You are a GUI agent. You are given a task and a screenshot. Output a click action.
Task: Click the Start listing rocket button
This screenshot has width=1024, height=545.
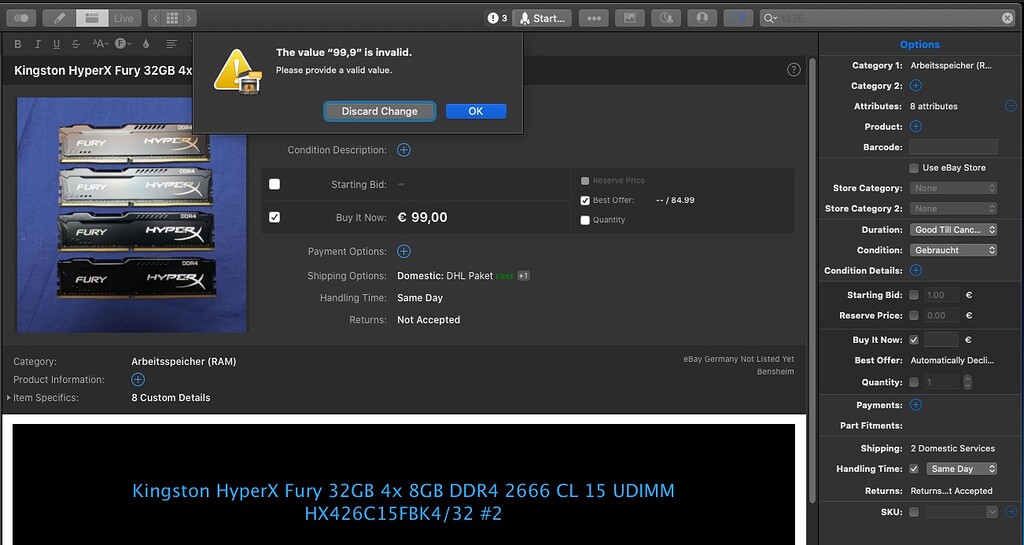(x=541, y=18)
